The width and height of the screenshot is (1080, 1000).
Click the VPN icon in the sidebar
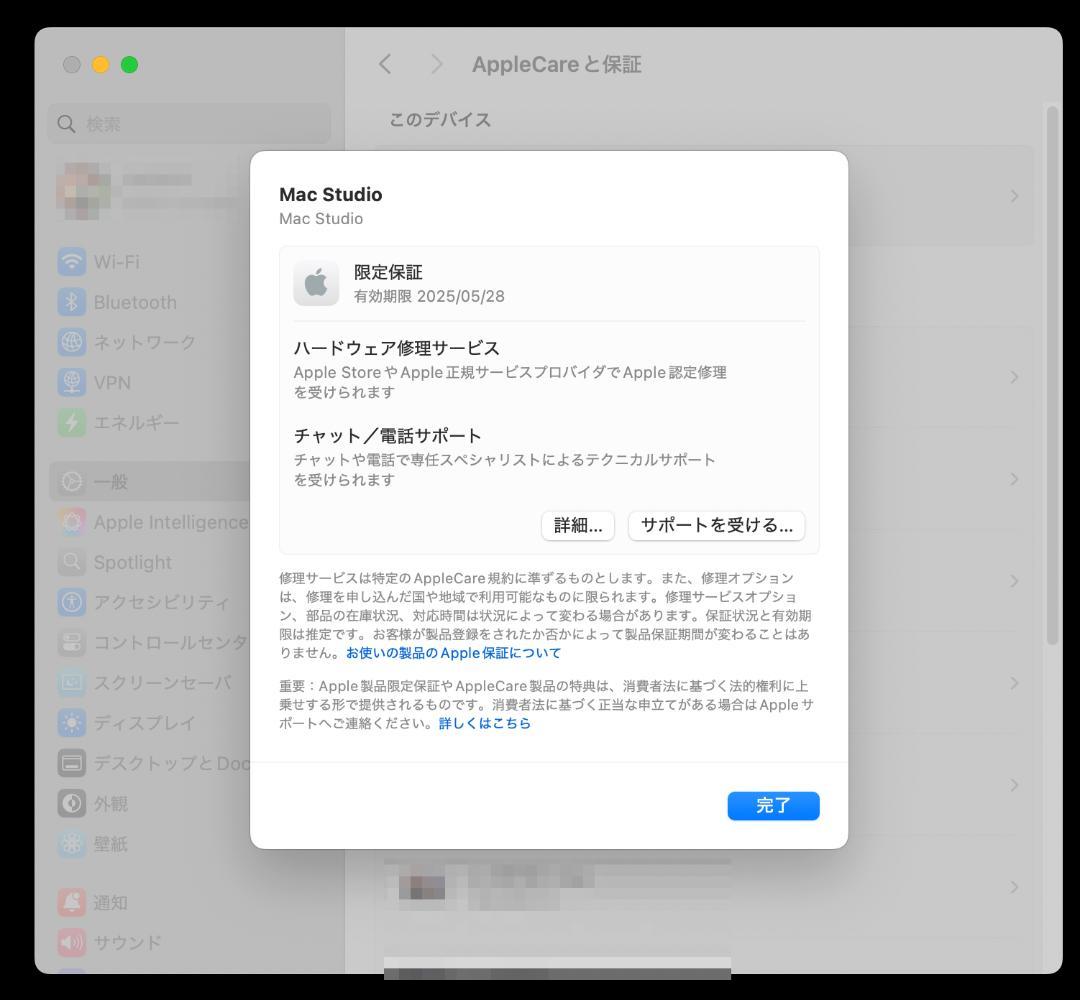pos(71,382)
